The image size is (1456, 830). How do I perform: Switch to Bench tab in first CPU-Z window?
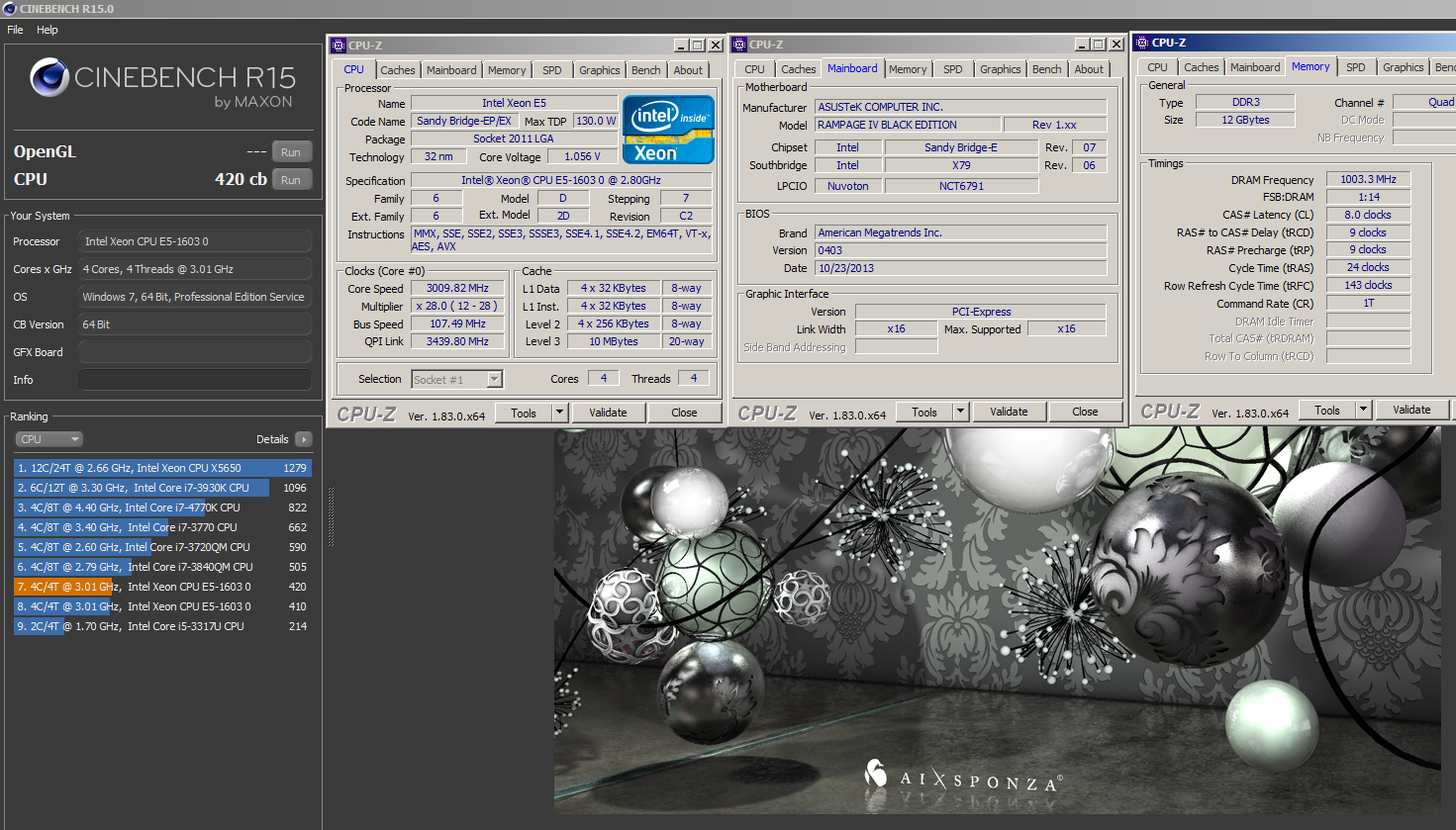[x=646, y=70]
